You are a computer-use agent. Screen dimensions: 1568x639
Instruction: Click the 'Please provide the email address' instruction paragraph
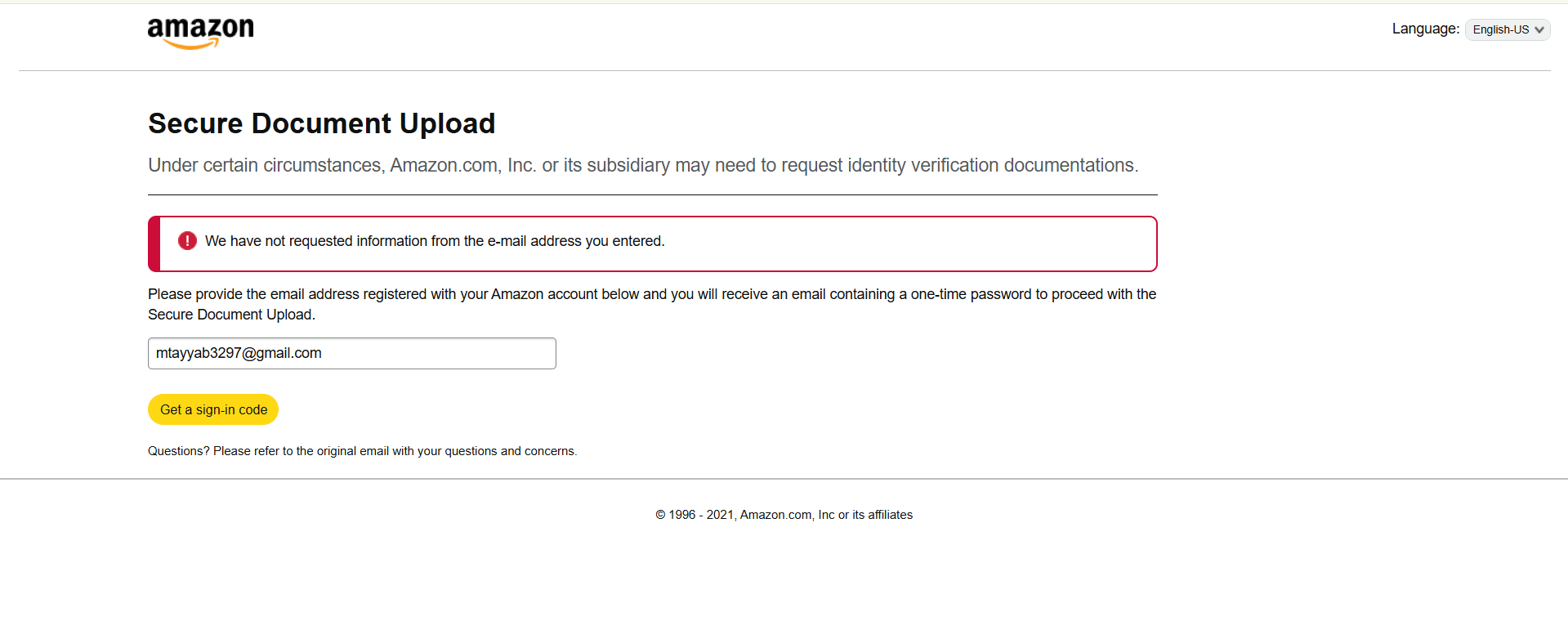coord(652,304)
